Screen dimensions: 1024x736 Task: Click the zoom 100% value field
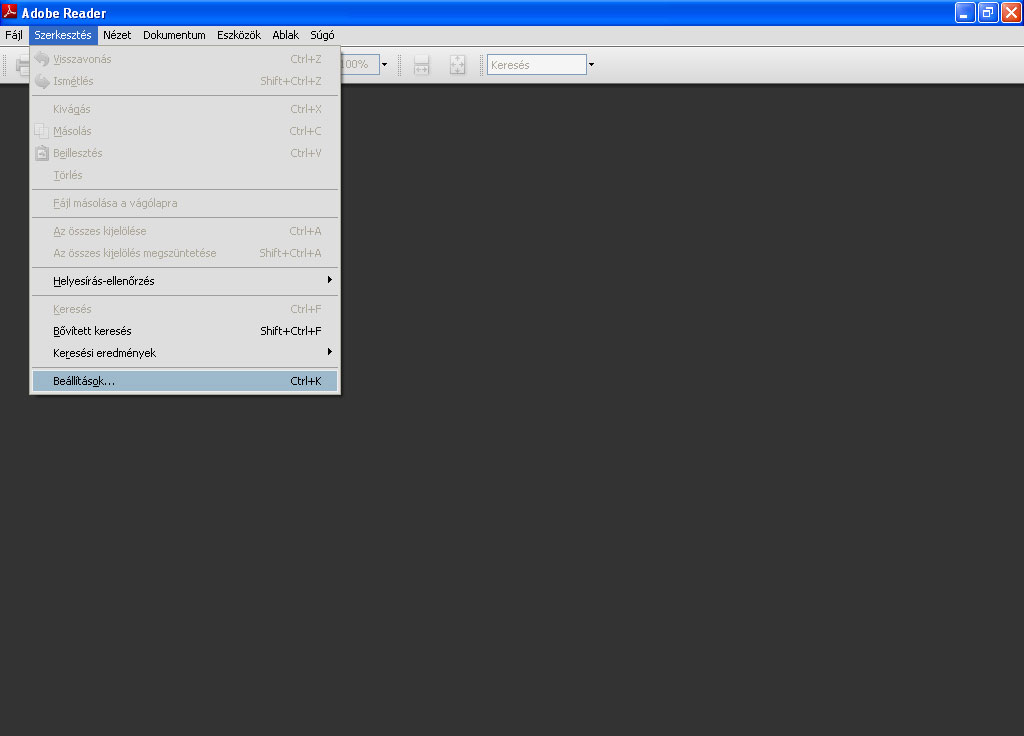click(x=360, y=65)
